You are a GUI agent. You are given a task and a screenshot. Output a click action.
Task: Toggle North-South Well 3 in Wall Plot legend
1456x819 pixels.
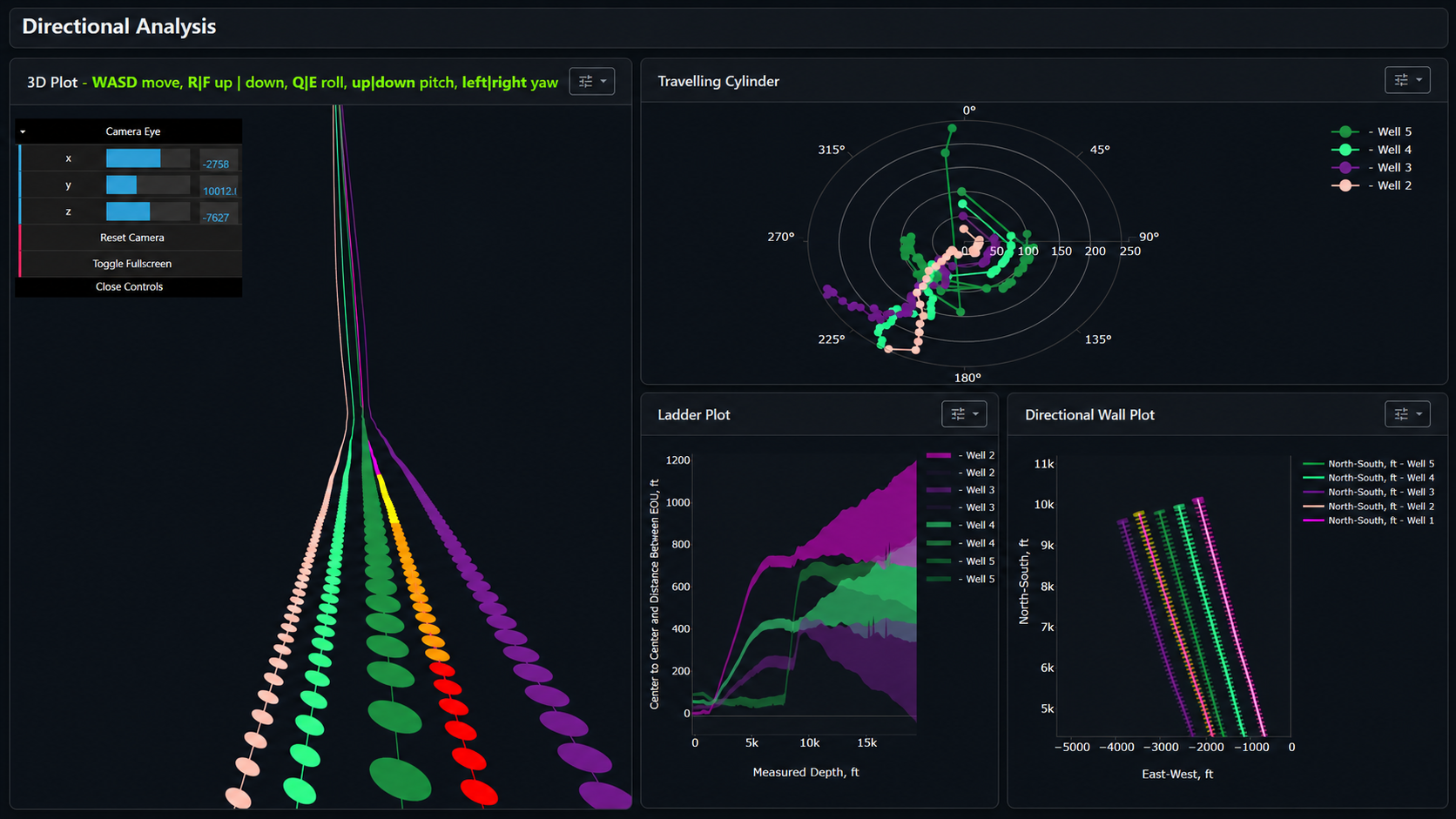click(1368, 492)
